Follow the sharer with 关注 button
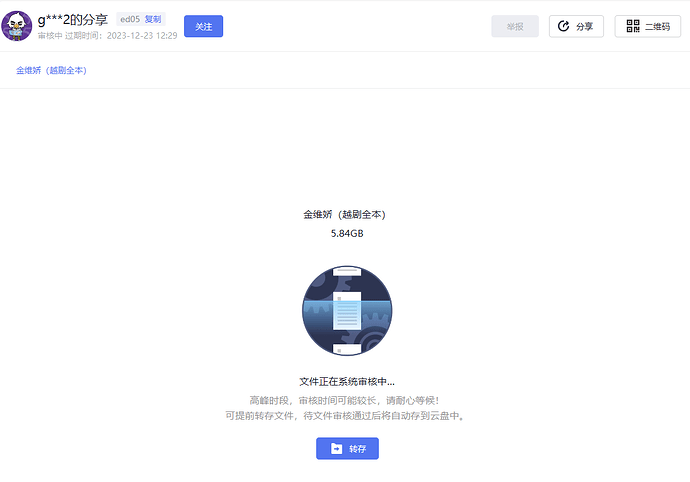690x482 pixels. pyautogui.click(x=203, y=26)
